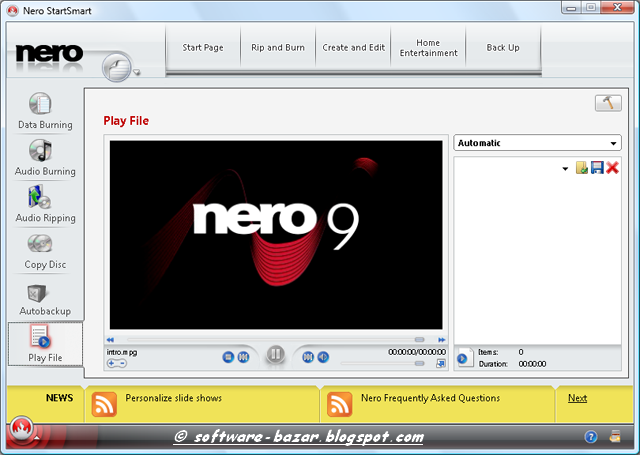
Task: Click the Stop playback button
Action: pos(228,357)
